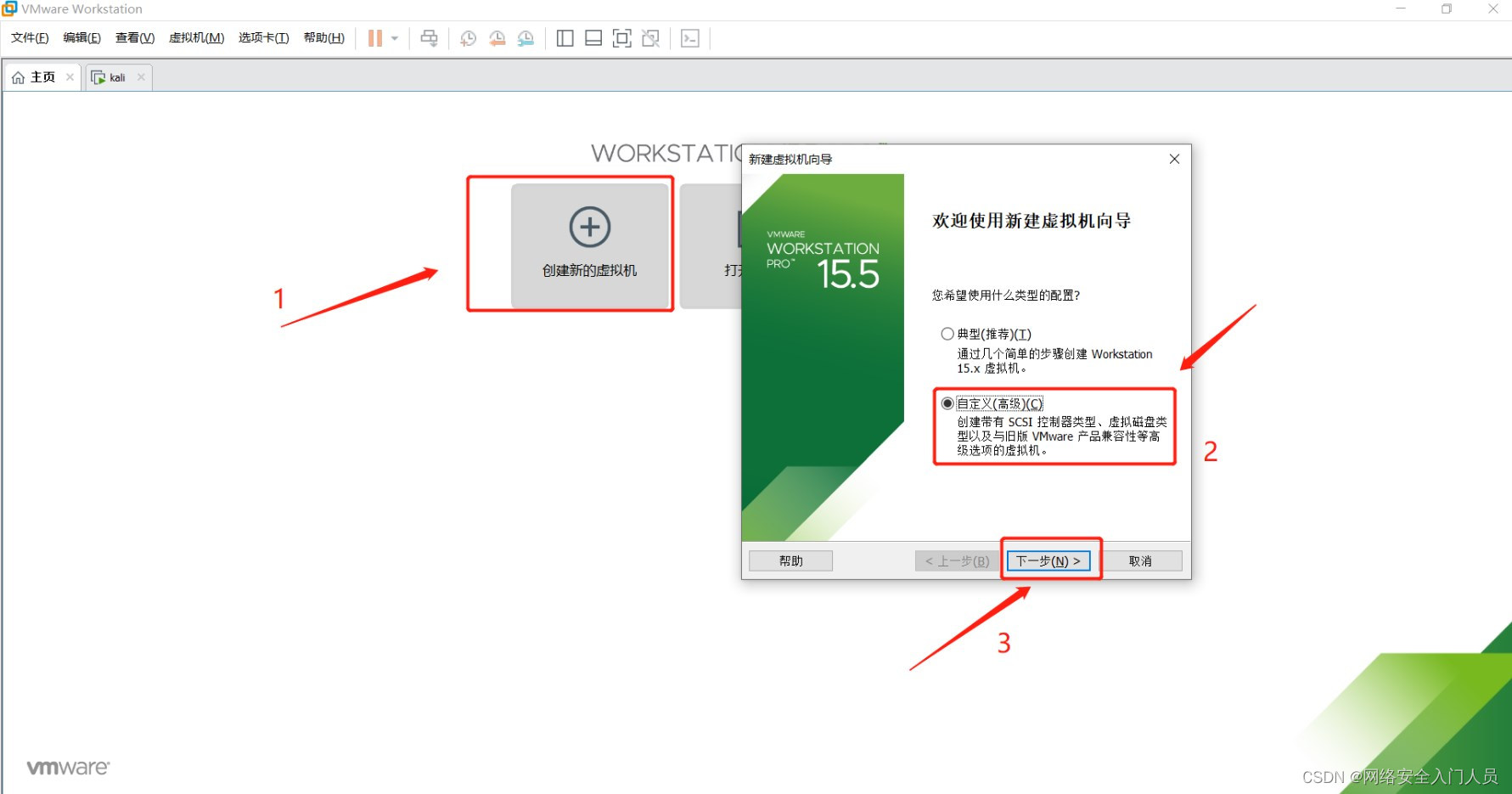Click the 典型 option description text
1512x794 pixels.
pos(1055,361)
